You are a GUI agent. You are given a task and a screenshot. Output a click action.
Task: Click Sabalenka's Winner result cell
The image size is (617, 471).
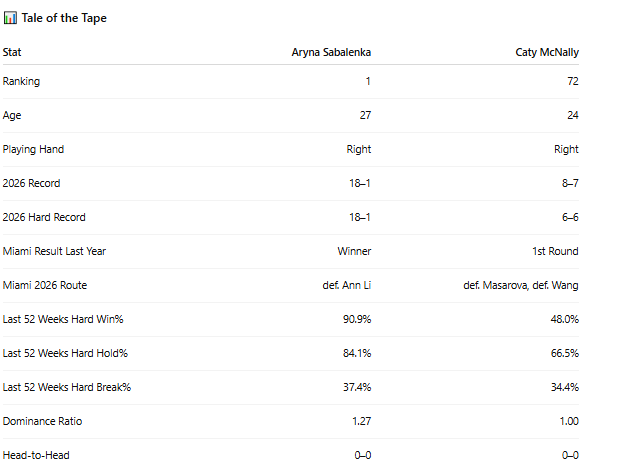(354, 251)
